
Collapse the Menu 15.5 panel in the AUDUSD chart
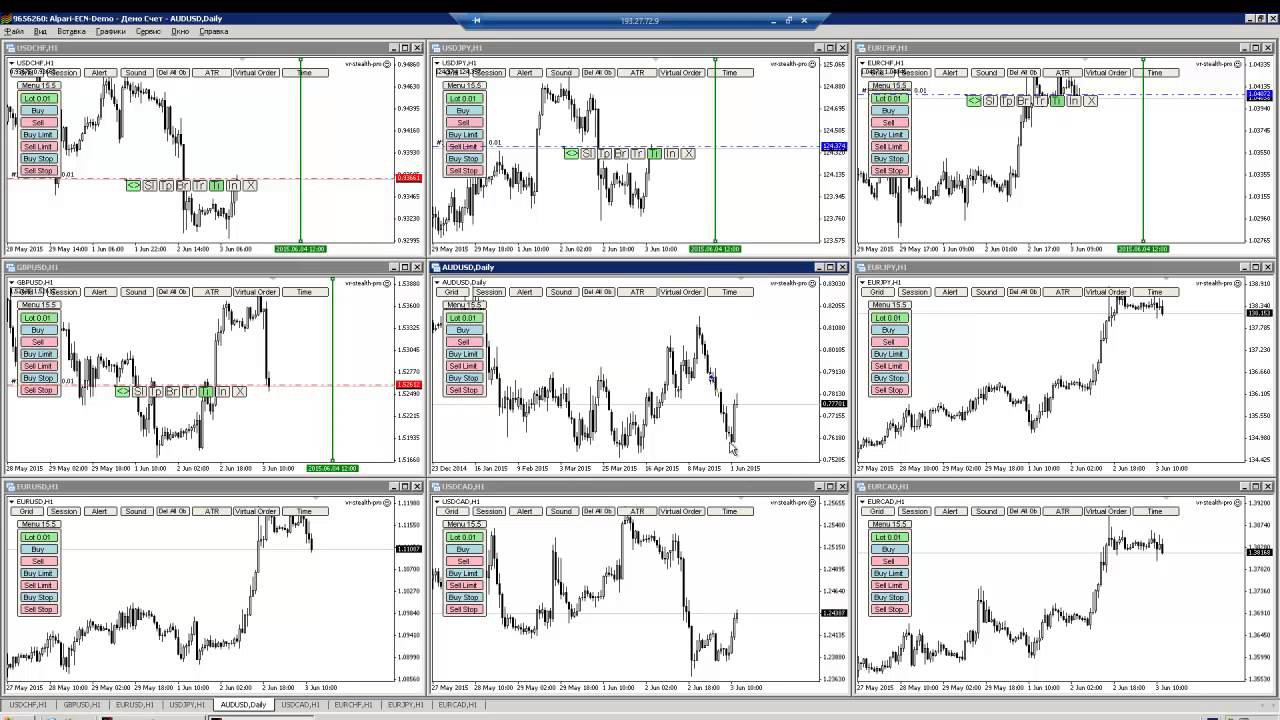pyautogui.click(x=463, y=305)
